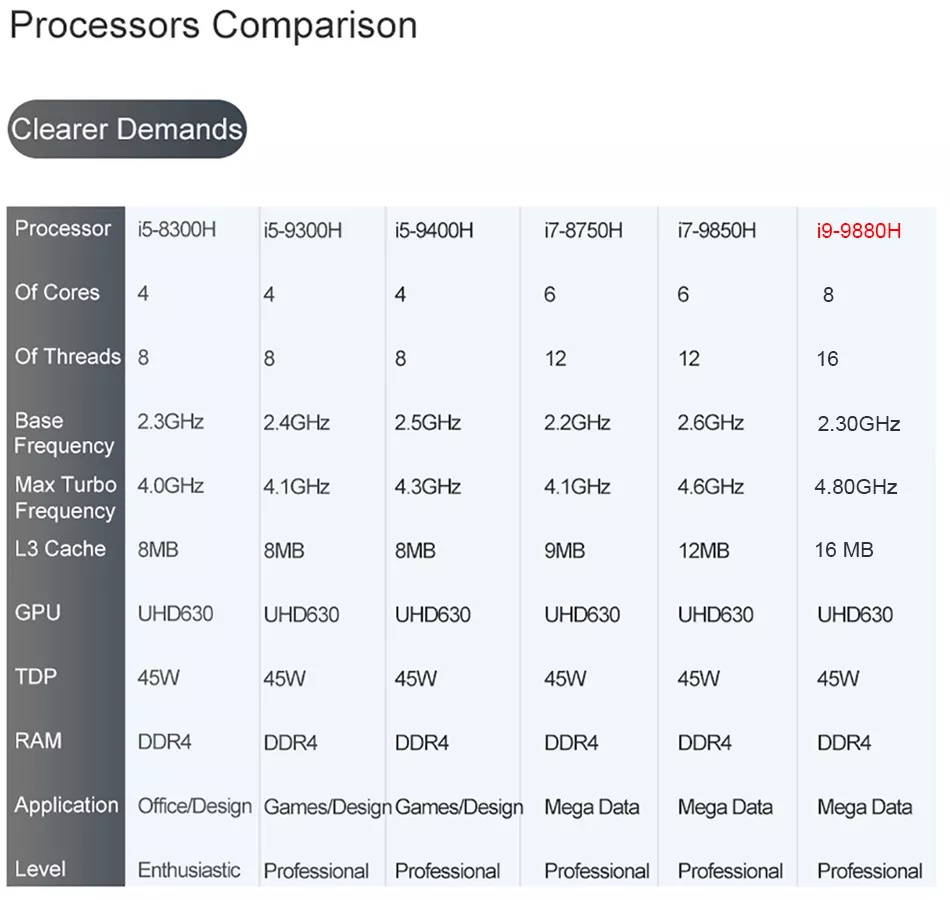Choose the i5-9400H column header
This screenshot has width=950, height=900.
pyautogui.click(x=434, y=231)
